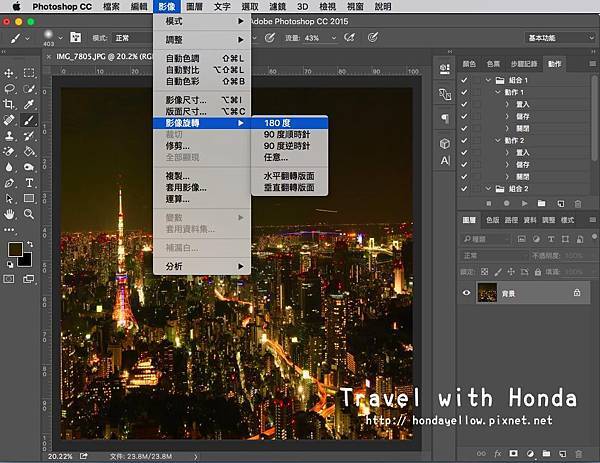Choose 水平翻轉版面 in submenu
The image size is (600, 463).
290,176
